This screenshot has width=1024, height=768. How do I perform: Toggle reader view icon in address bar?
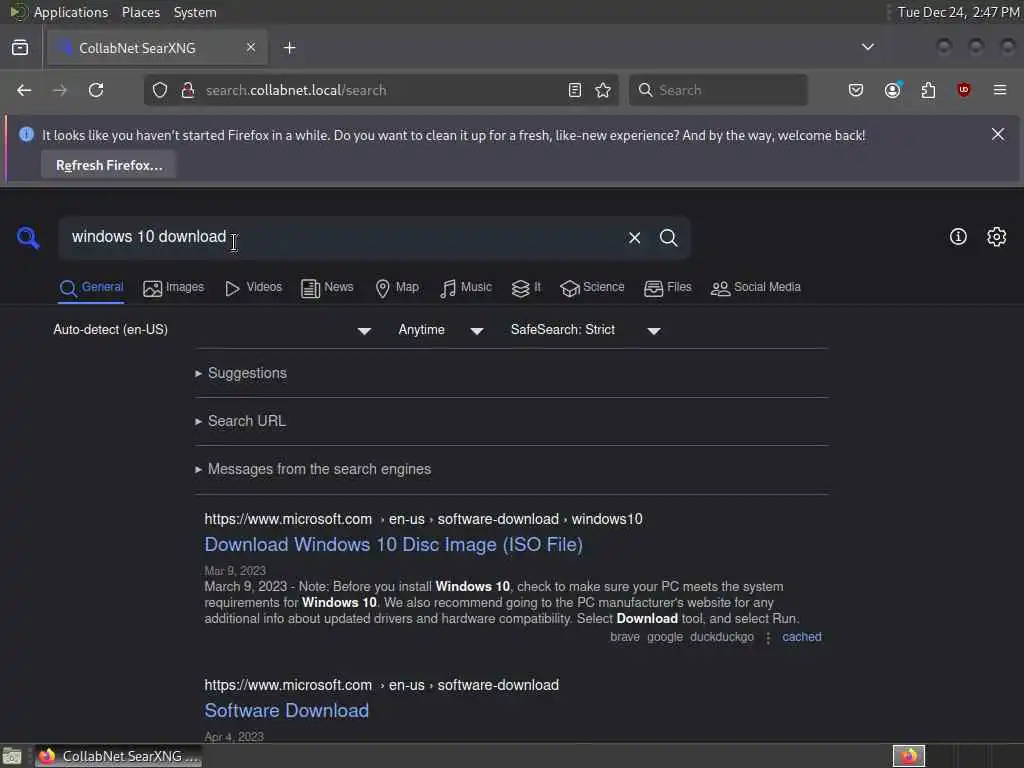pos(575,90)
